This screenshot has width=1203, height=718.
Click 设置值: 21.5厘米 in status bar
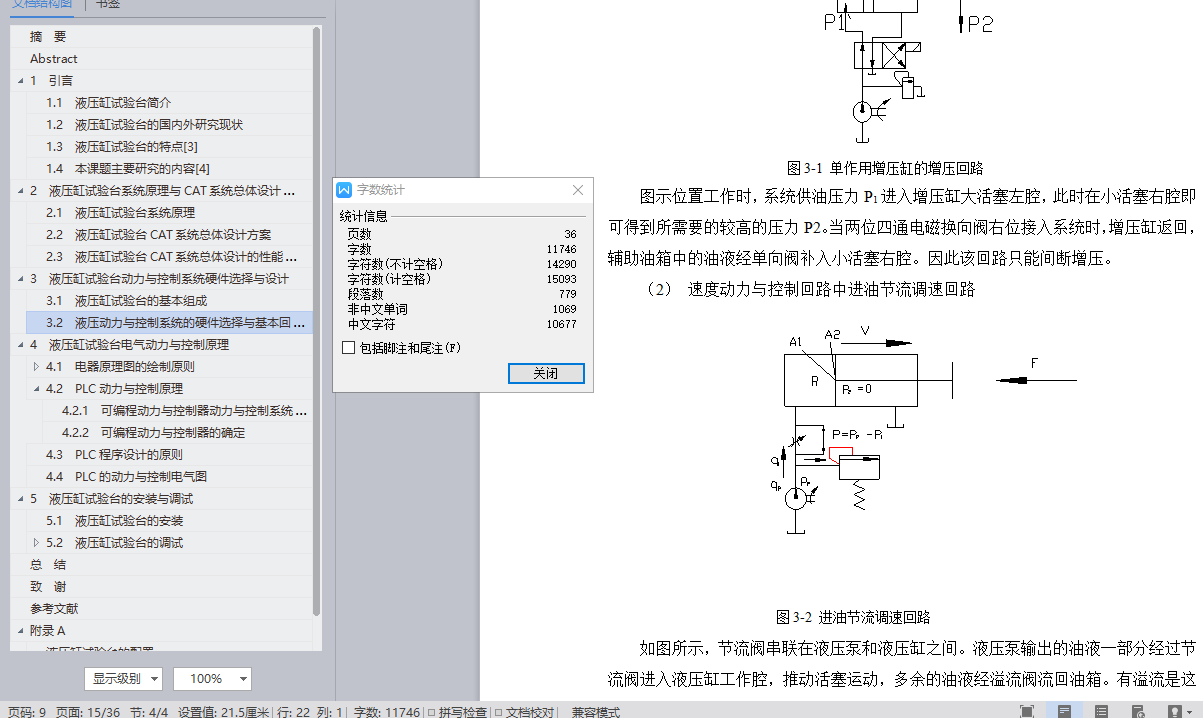pos(223,712)
